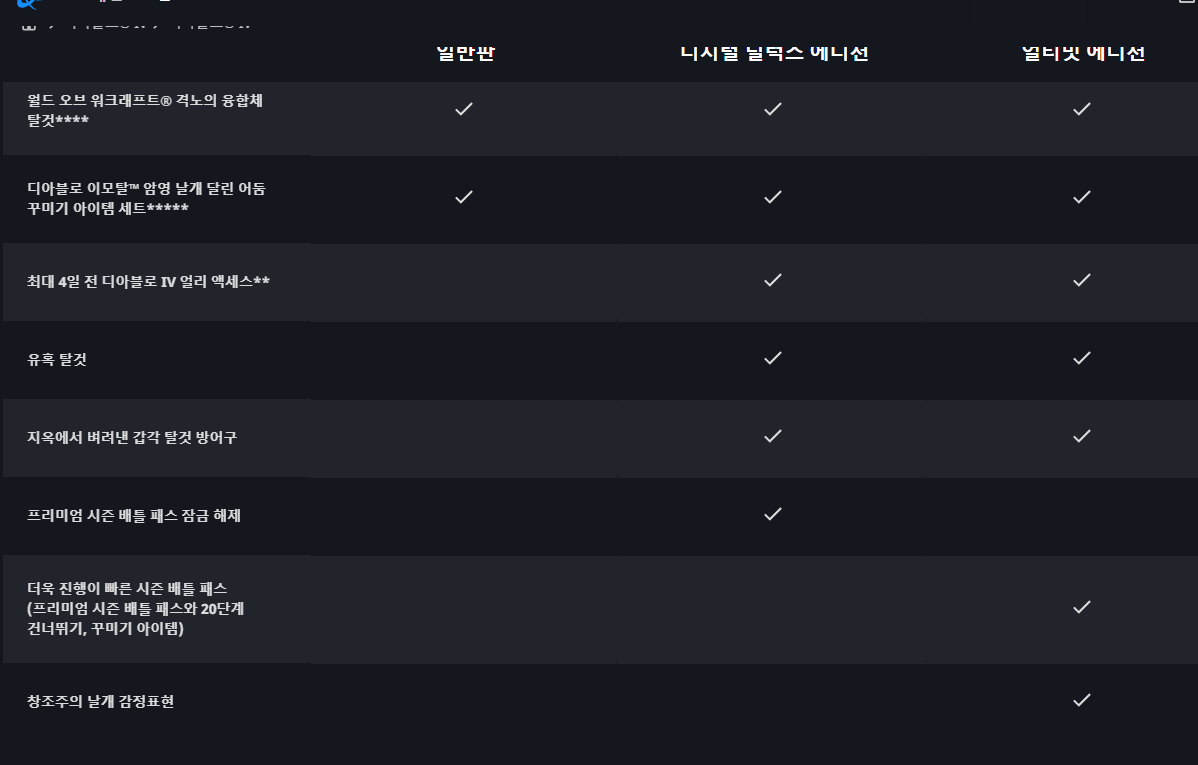Click 얼티밋 에디션 checkmark in 디아블로 이모탈 row
The image size is (1198, 765).
[x=1081, y=197]
